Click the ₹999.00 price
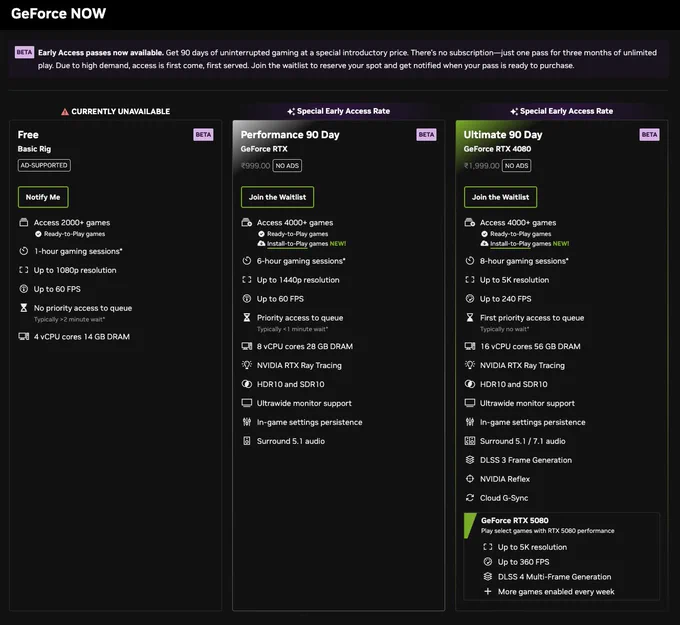This screenshot has height=625, width=680. click(x=255, y=166)
